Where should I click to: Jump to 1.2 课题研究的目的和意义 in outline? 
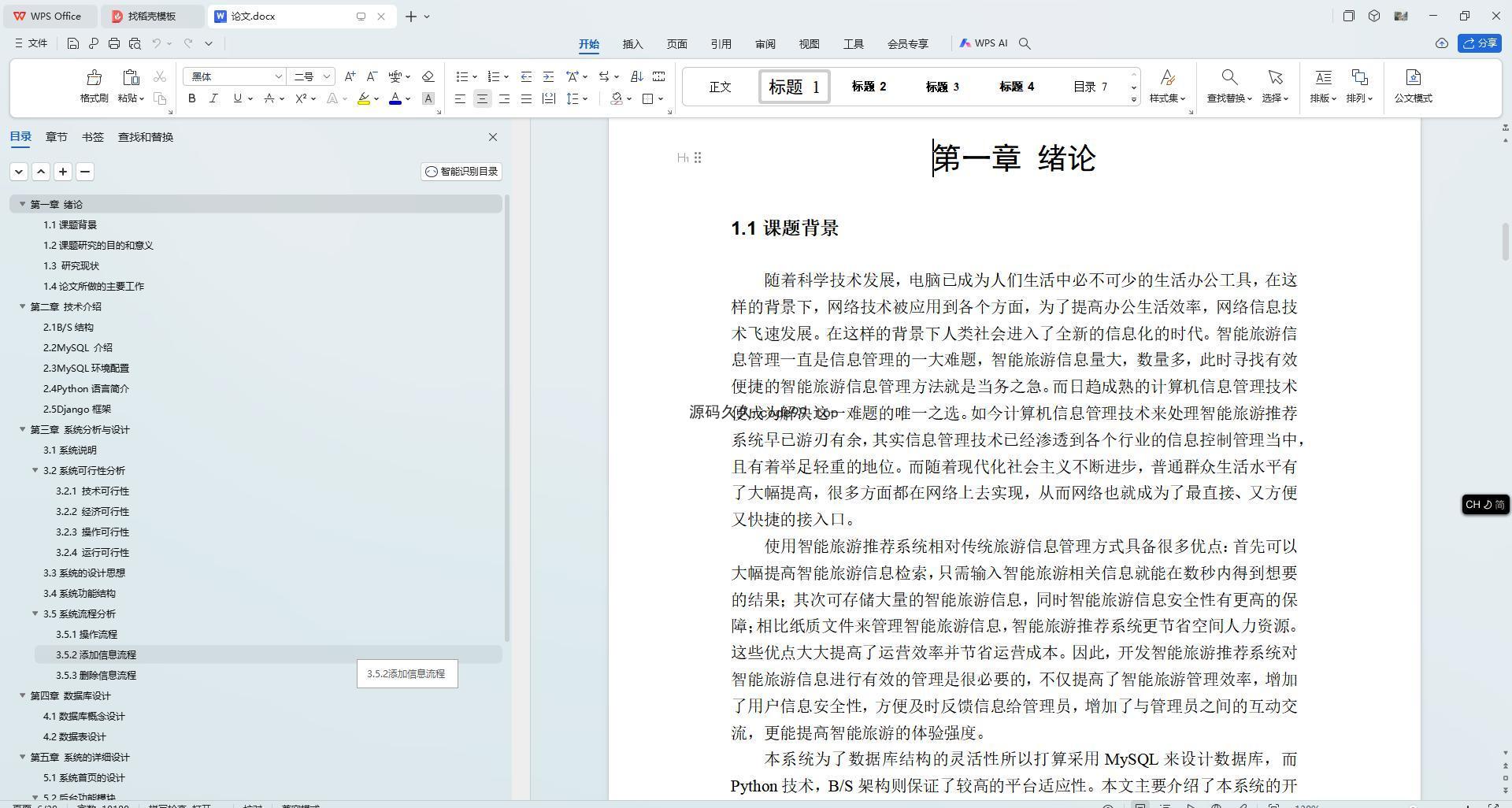point(98,245)
